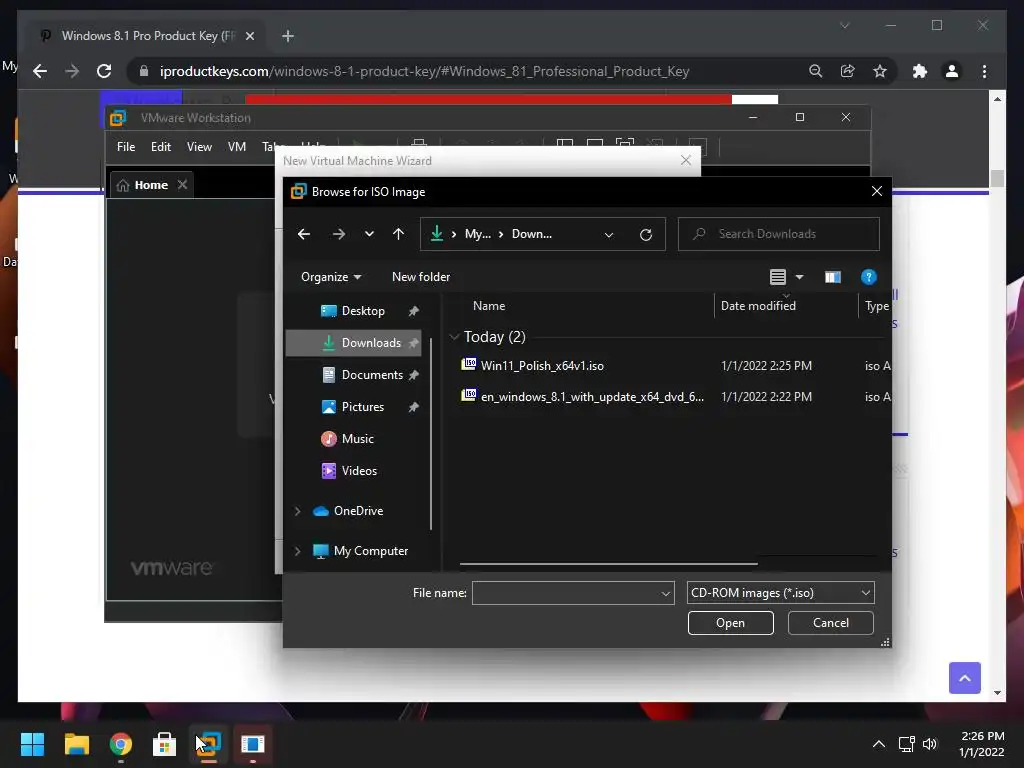
Task: Sort by the Name column header
Action: (488, 306)
